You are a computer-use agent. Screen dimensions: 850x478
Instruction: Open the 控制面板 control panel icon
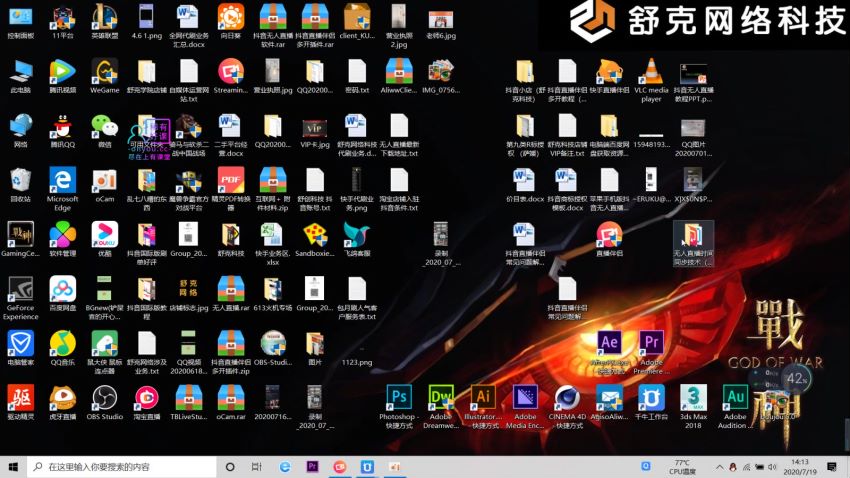21,17
